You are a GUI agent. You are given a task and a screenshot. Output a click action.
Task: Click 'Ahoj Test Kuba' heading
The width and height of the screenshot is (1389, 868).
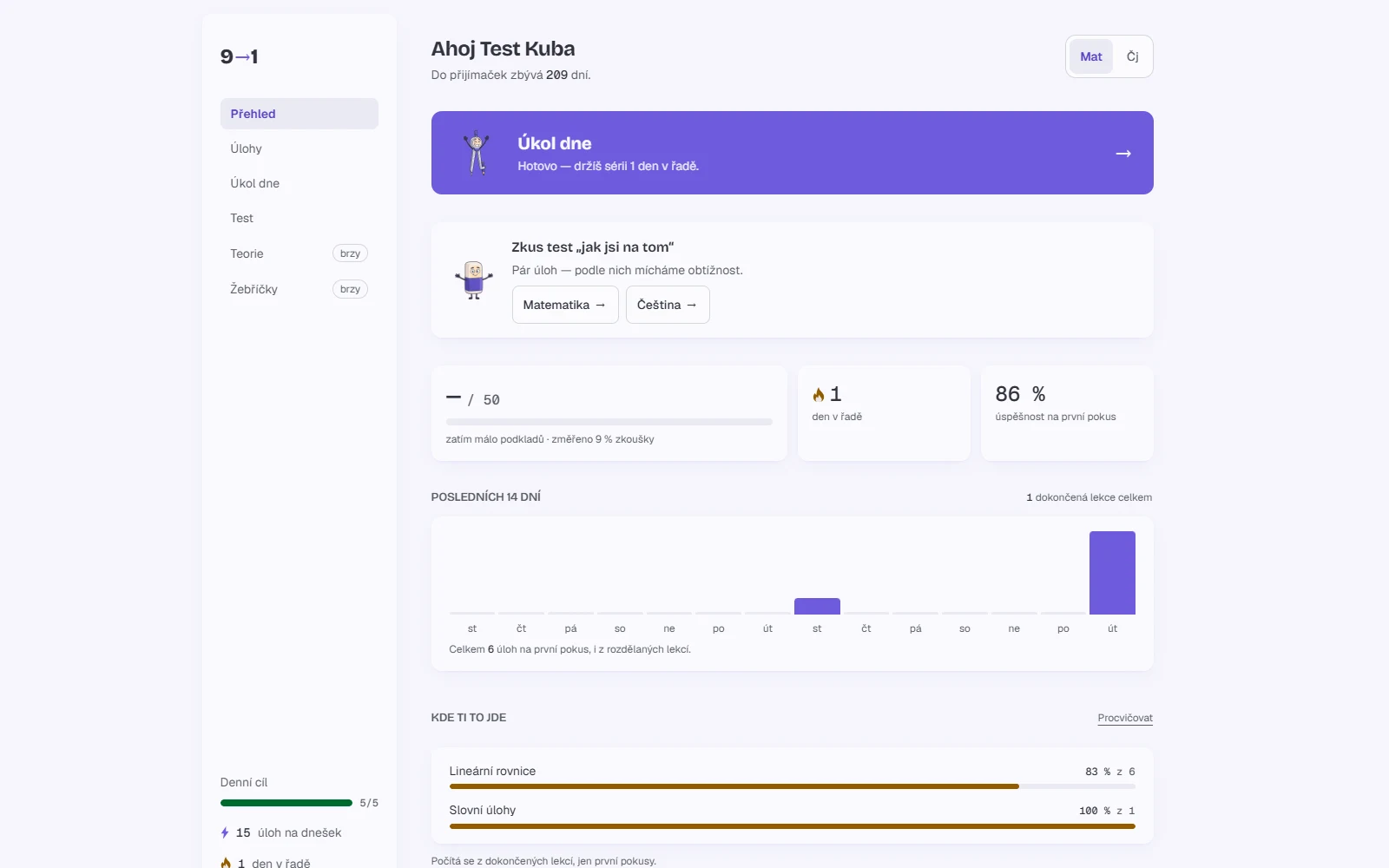[x=503, y=49]
